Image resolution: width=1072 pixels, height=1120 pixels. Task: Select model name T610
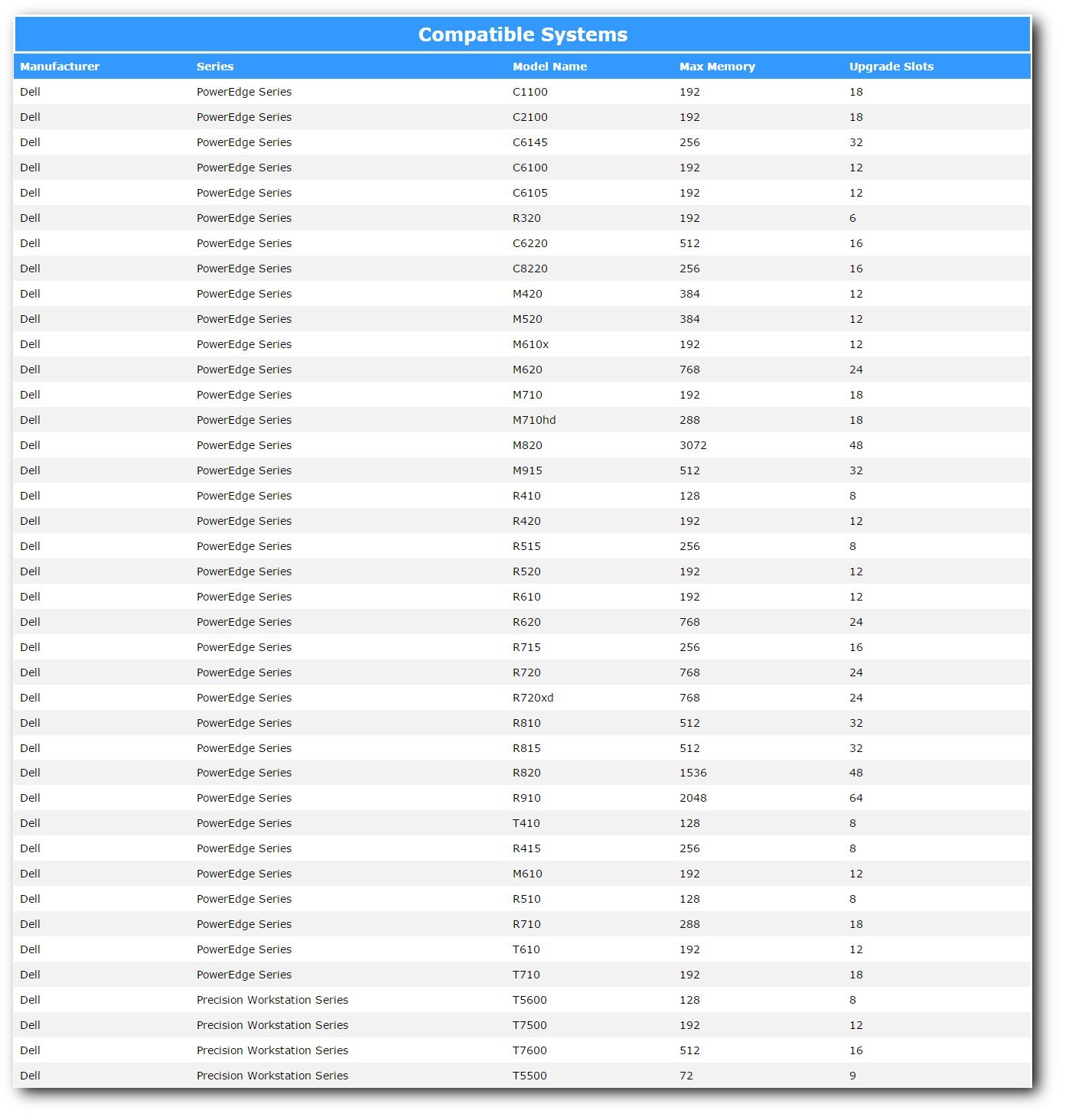pyautogui.click(x=526, y=949)
